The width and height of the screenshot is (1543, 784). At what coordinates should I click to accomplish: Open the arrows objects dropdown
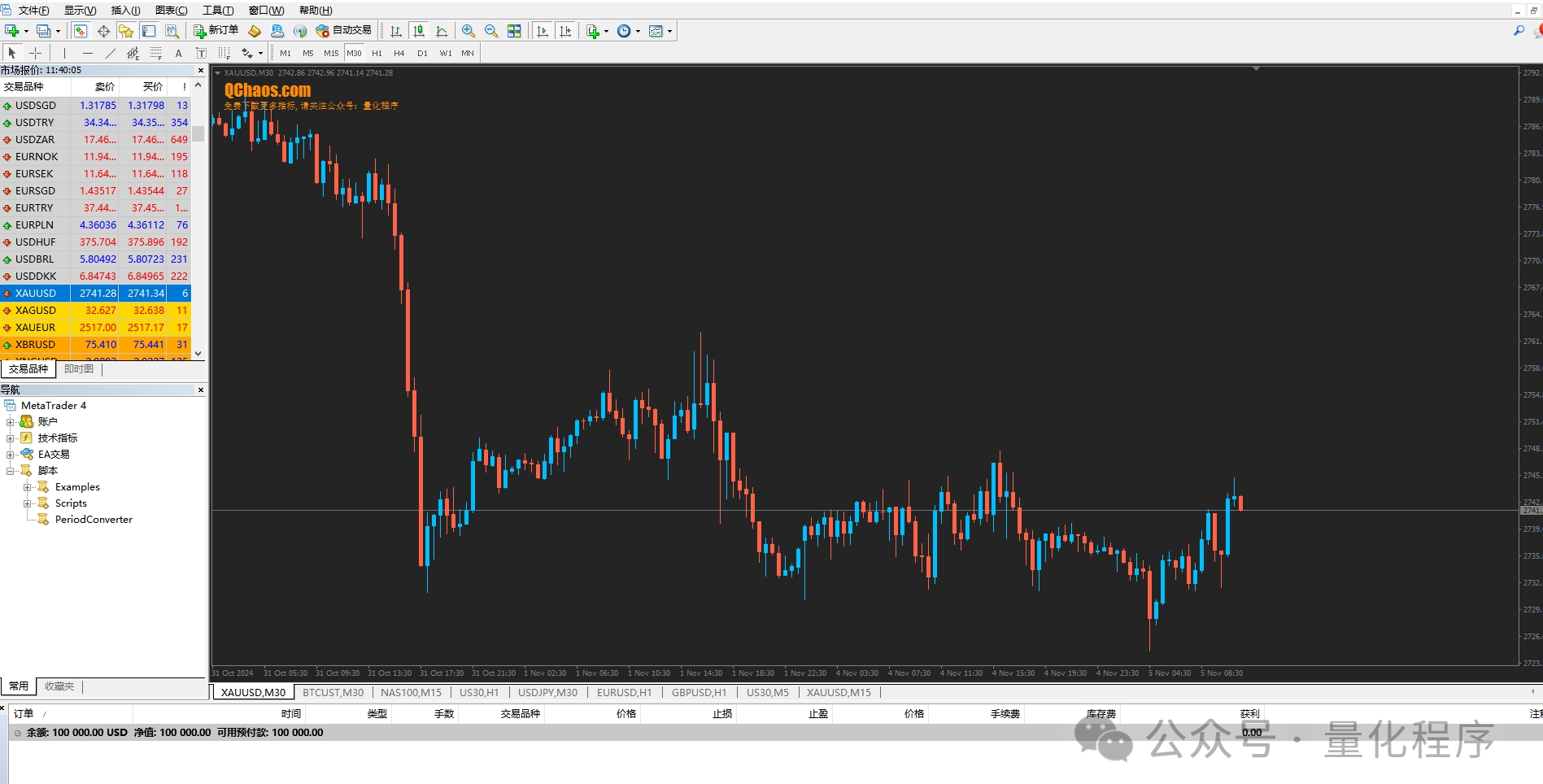[x=260, y=54]
